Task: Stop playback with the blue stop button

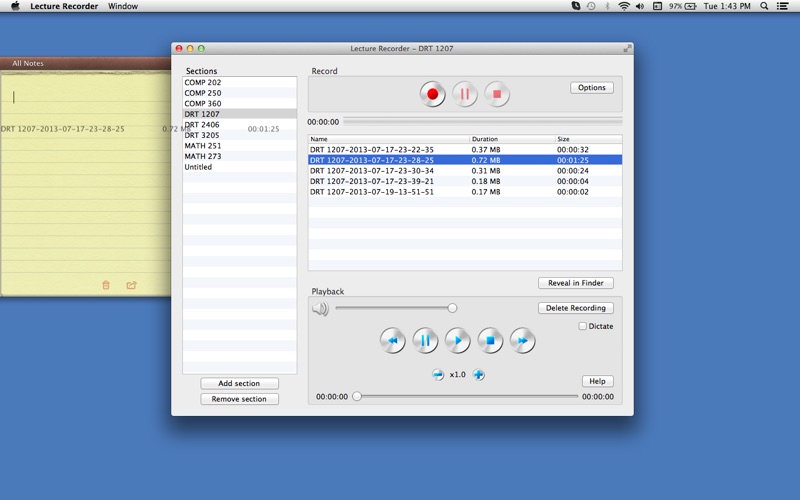Action: click(x=490, y=341)
